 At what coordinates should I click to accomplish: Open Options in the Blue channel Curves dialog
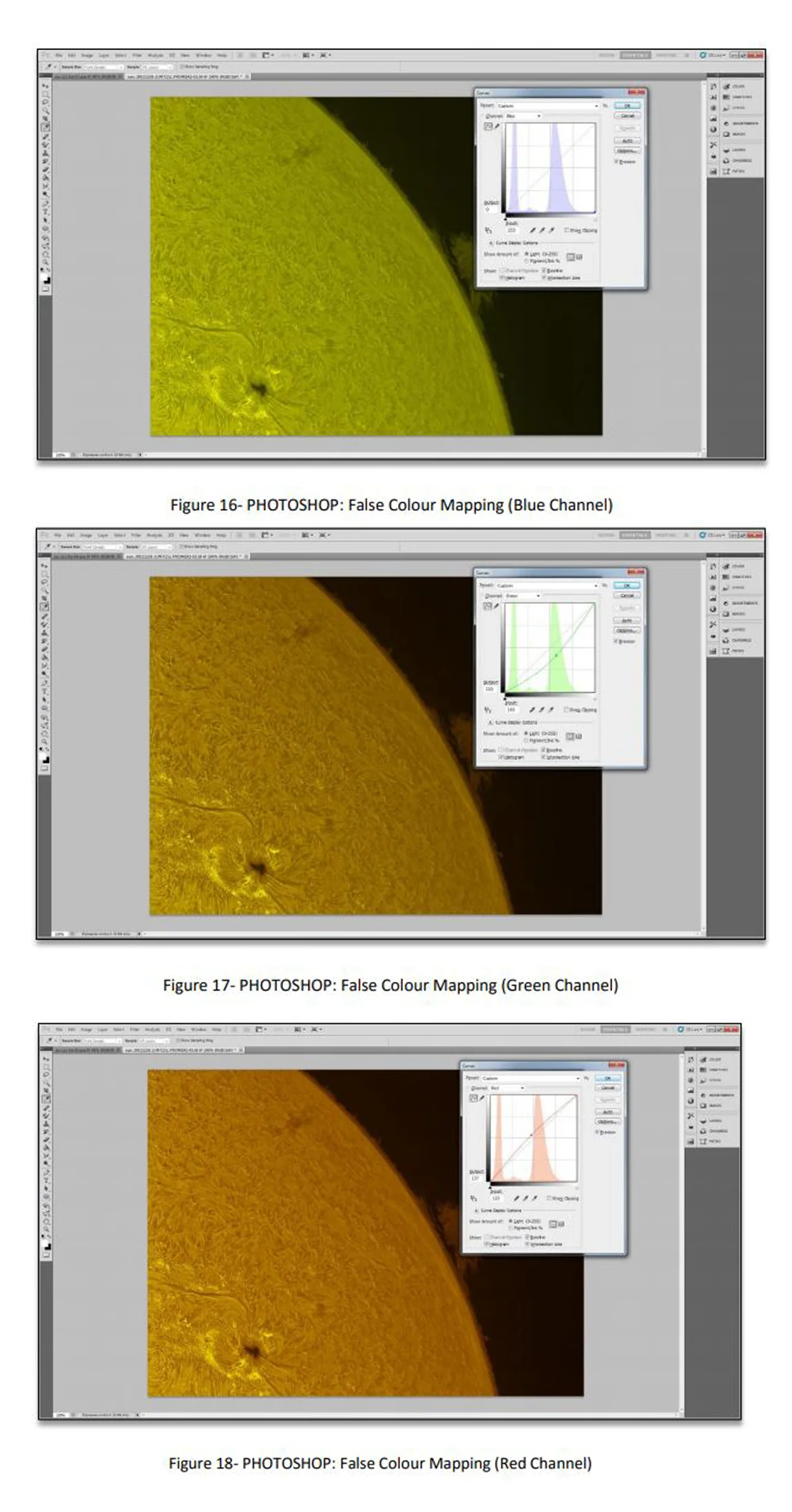coord(627,151)
